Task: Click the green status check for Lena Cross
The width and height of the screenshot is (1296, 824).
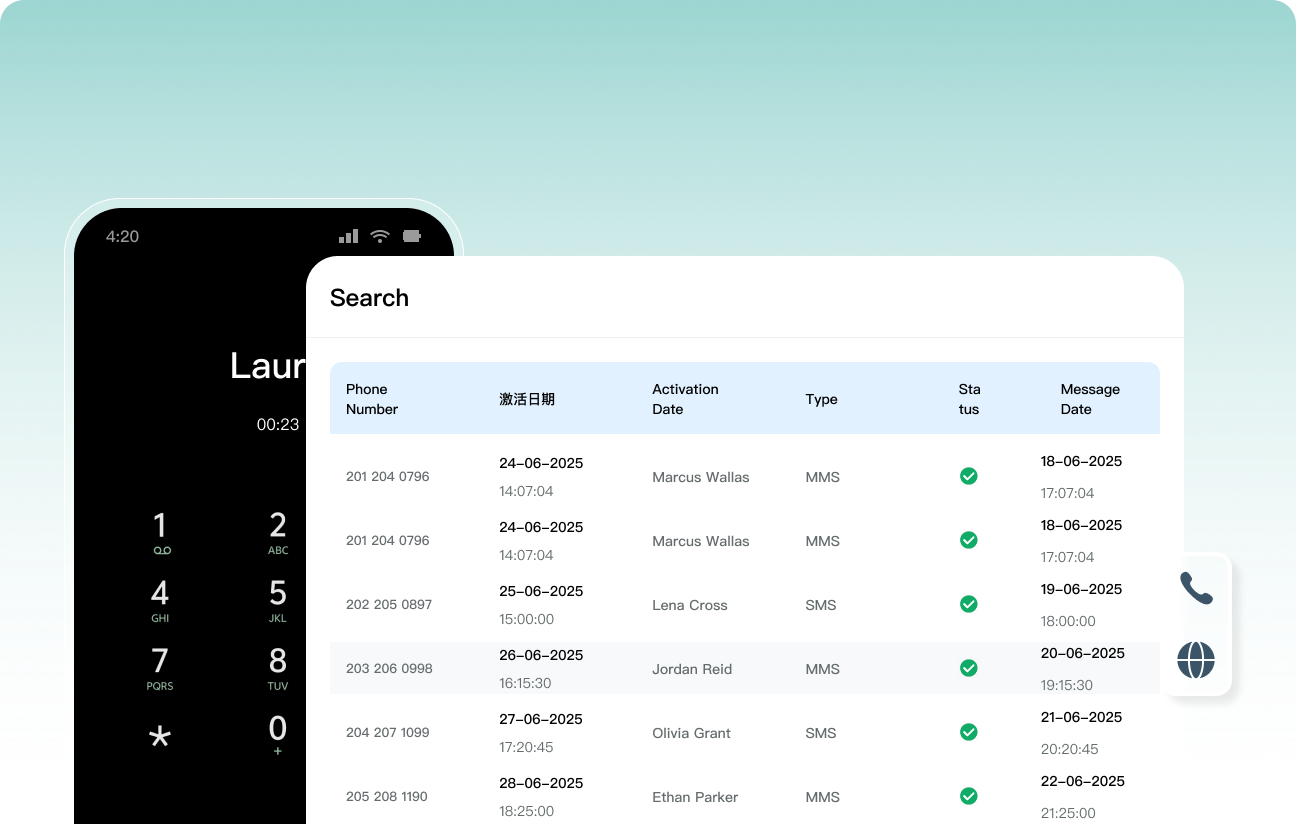Action: 968,604
